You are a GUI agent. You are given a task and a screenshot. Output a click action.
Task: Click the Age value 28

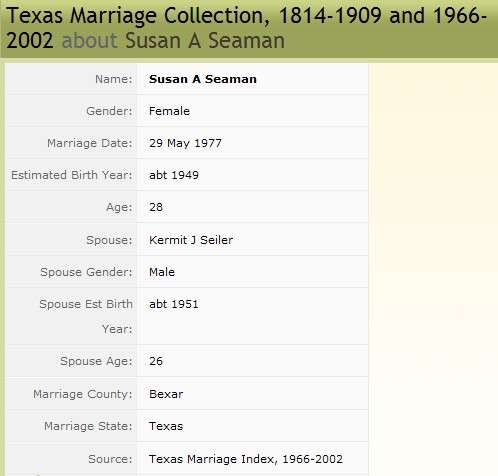pos(156,207)
